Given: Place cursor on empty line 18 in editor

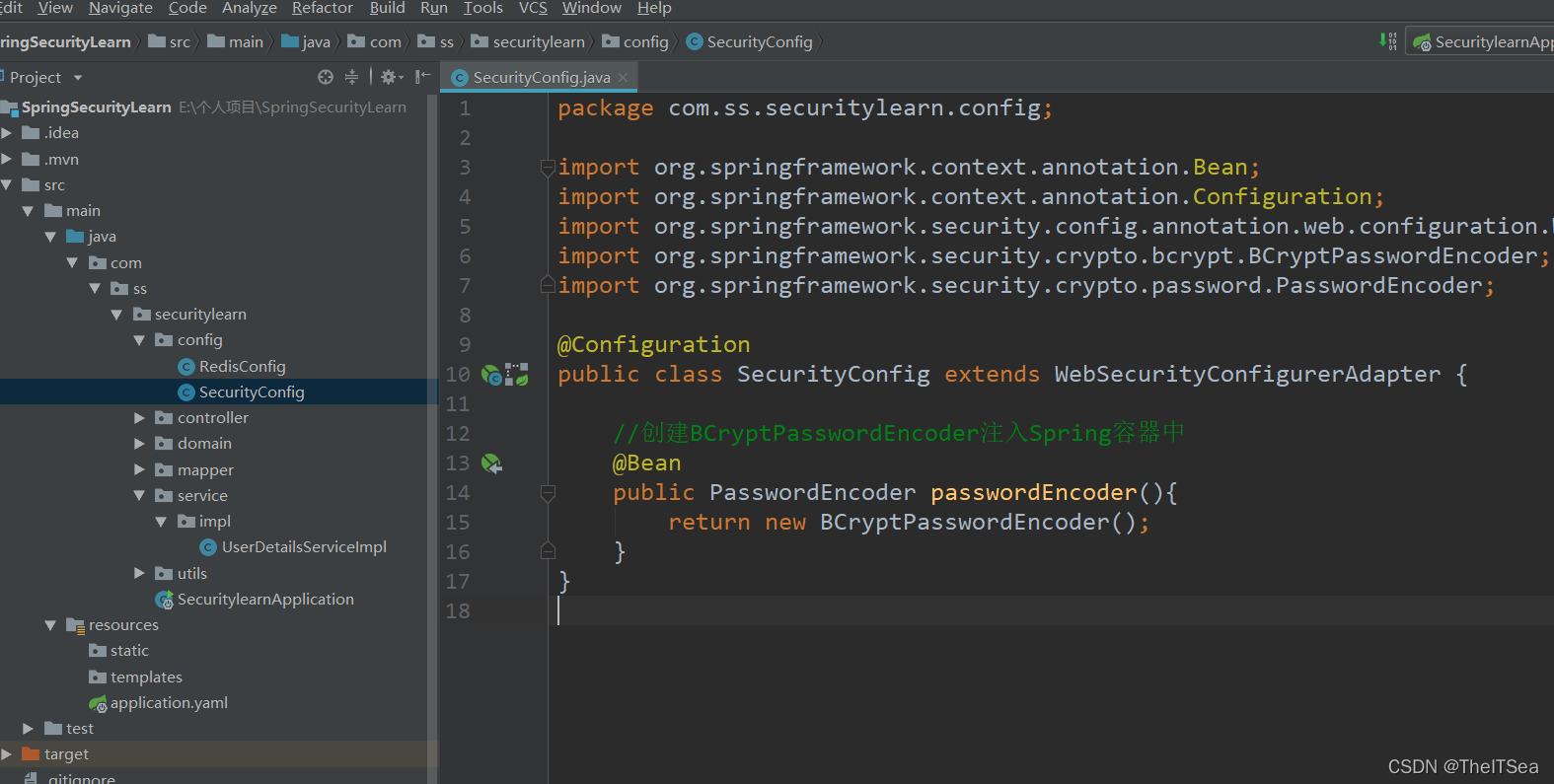Looking at the screenshot, I should [1051, 611].
